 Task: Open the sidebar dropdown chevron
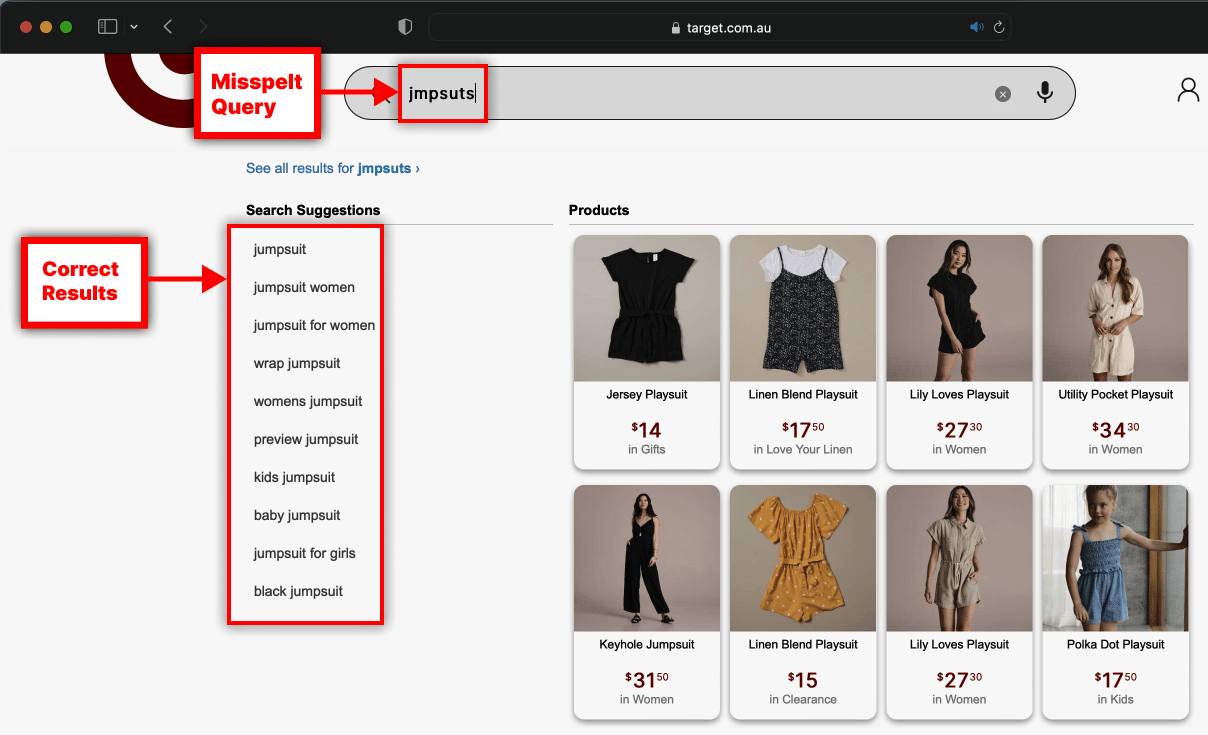[x=134, y=27]
